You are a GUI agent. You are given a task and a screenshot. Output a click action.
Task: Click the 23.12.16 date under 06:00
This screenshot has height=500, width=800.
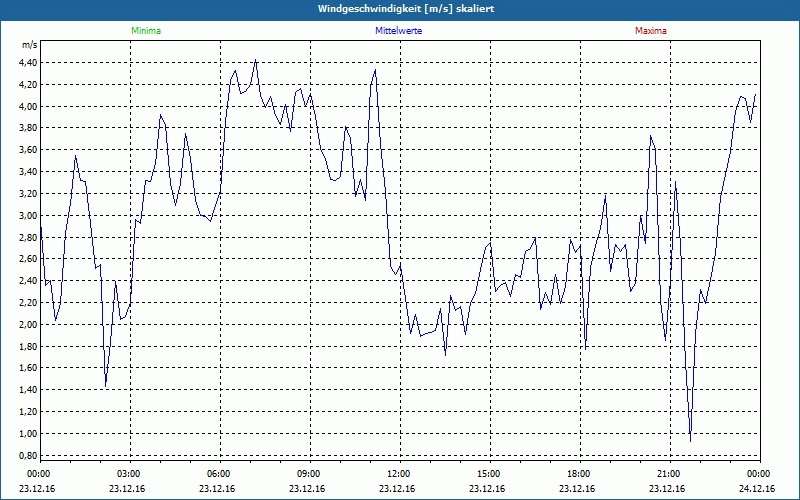point(217,489)
